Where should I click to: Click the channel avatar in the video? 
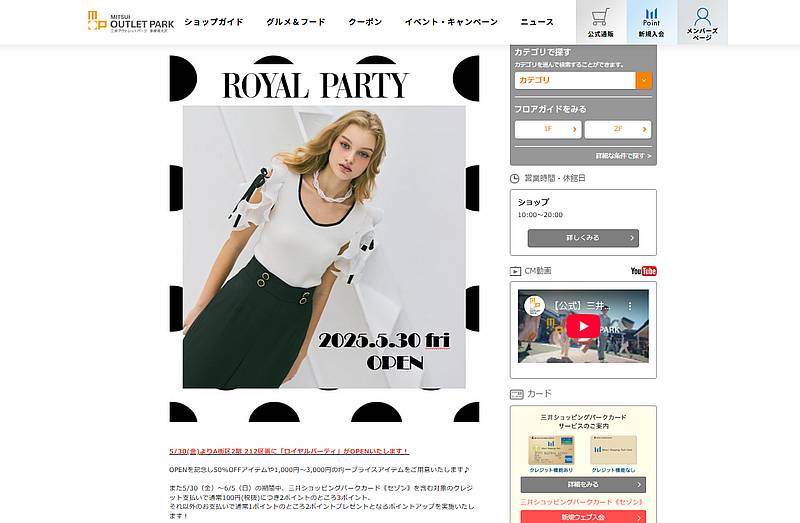pyautogui.click(x=534, y=306)
